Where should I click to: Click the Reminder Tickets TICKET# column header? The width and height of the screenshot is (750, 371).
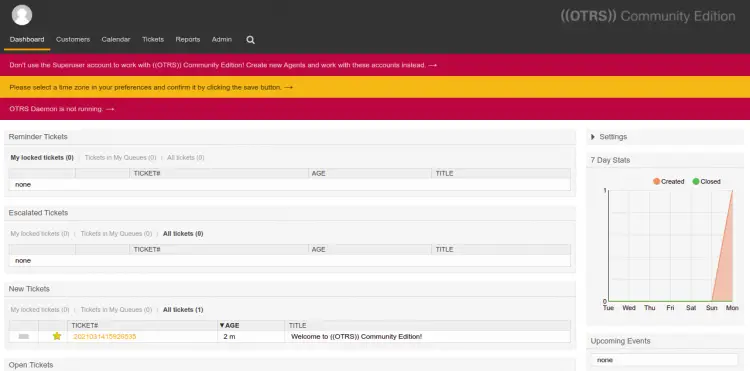(147, 174)
